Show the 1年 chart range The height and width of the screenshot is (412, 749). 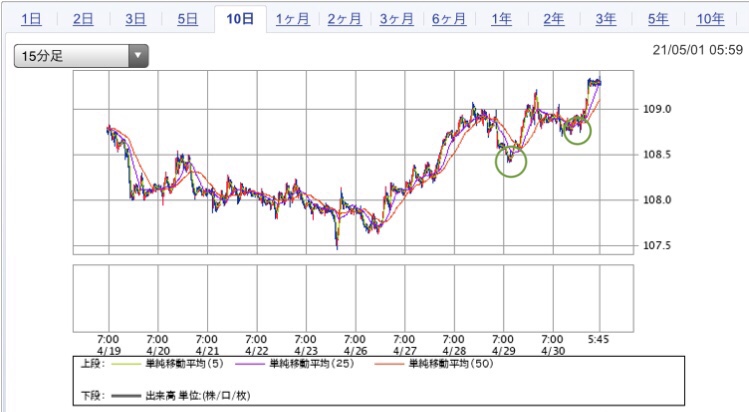(x=502, y=19)
